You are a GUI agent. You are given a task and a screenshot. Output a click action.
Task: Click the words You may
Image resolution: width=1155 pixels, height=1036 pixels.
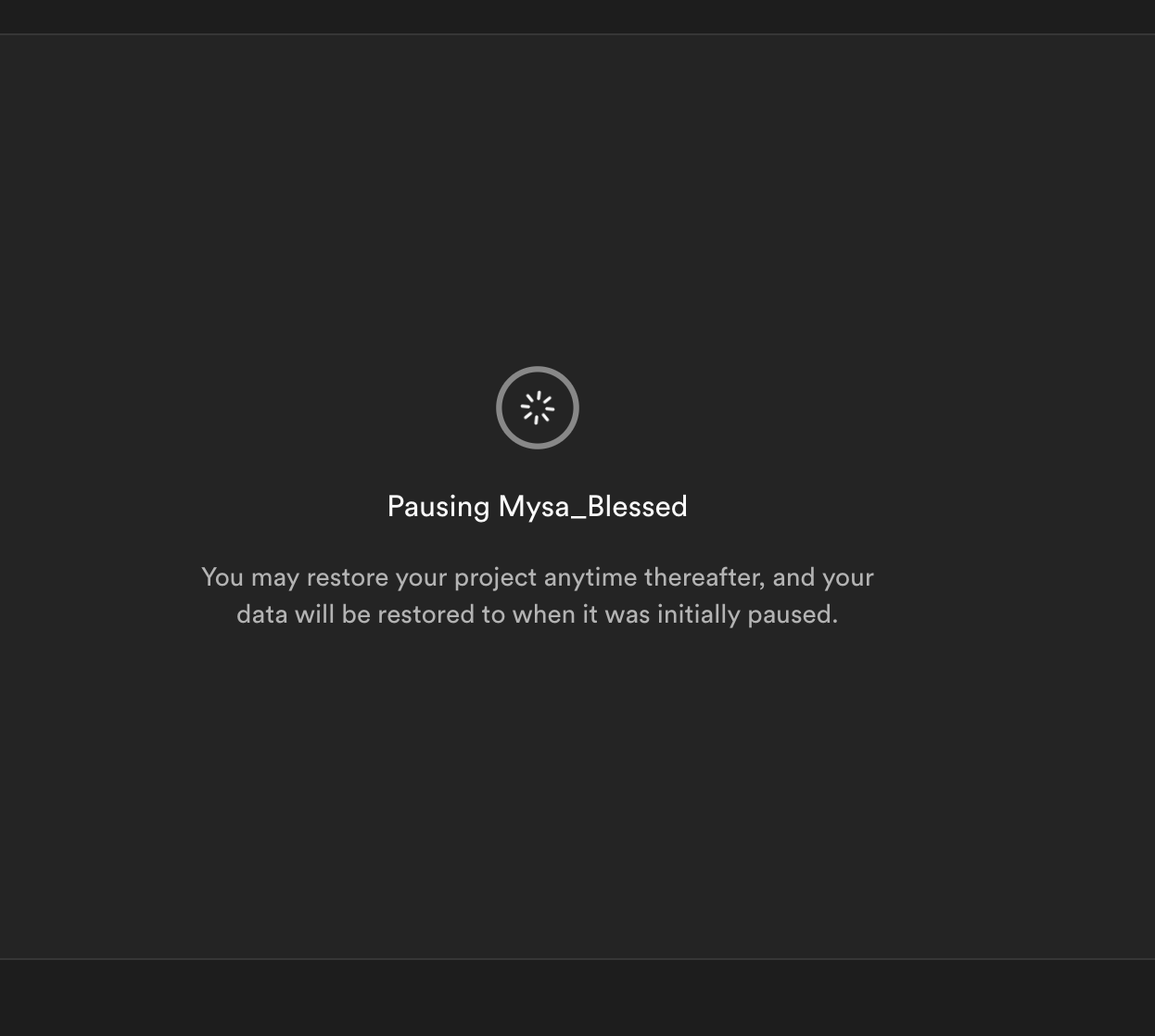pos(250,577)
